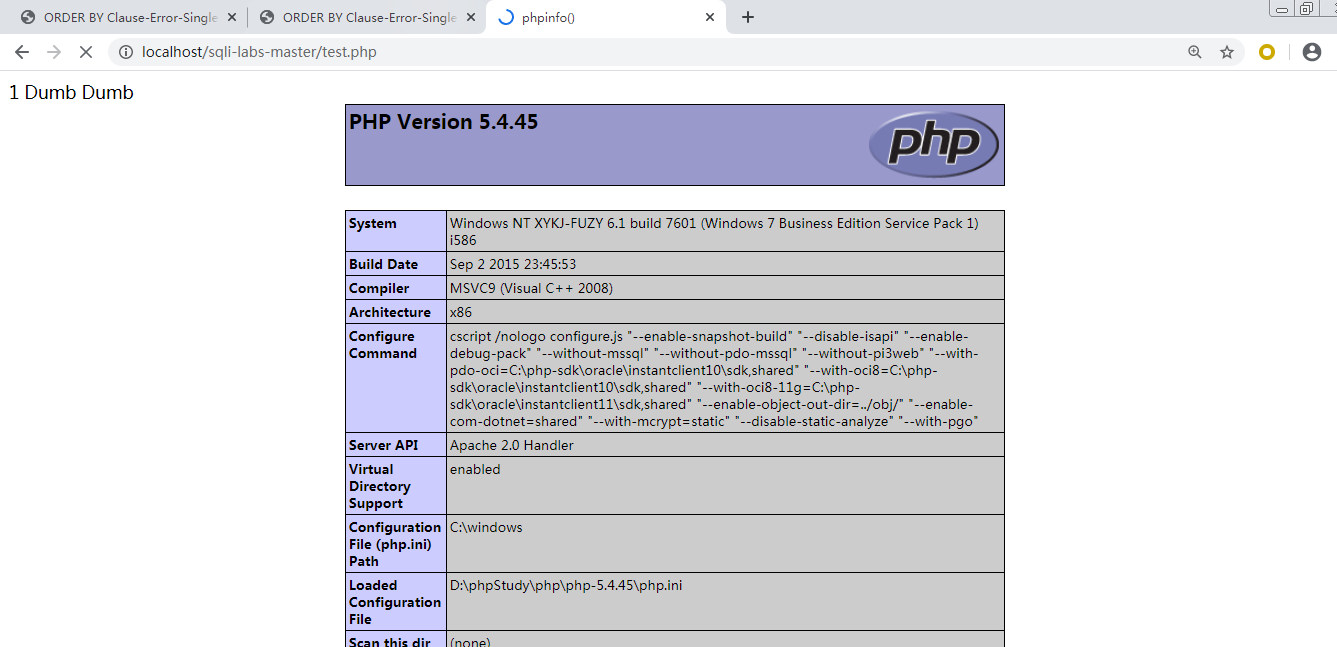Click the 'enabled' value

(475, 470)
